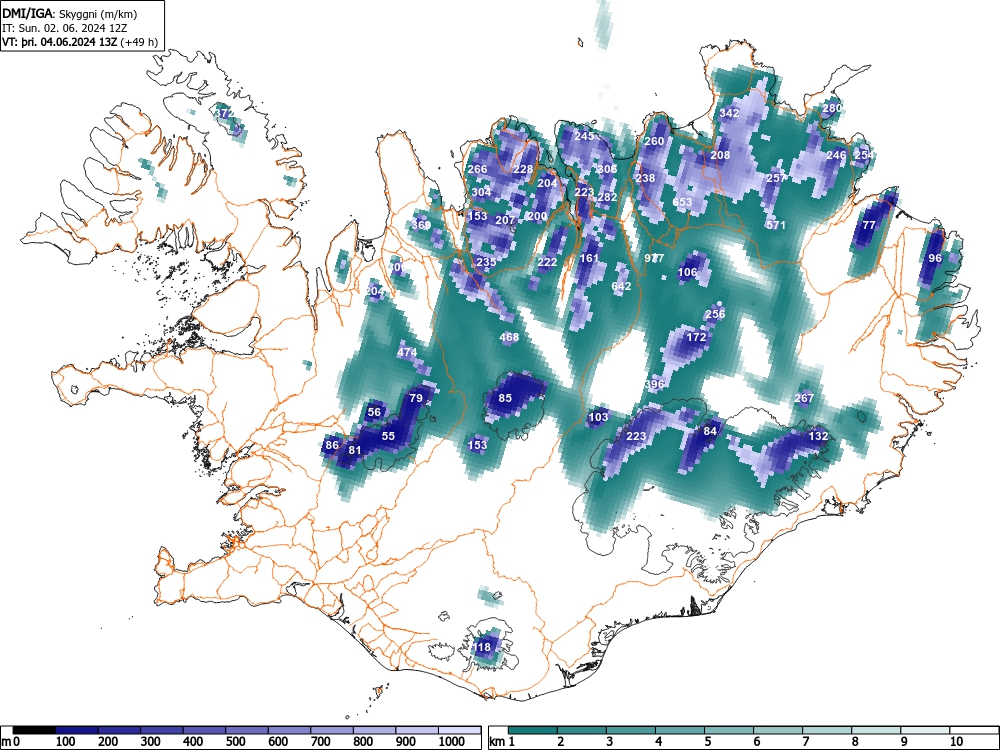
Task: Click the visibility value 369
Action: 421,225
